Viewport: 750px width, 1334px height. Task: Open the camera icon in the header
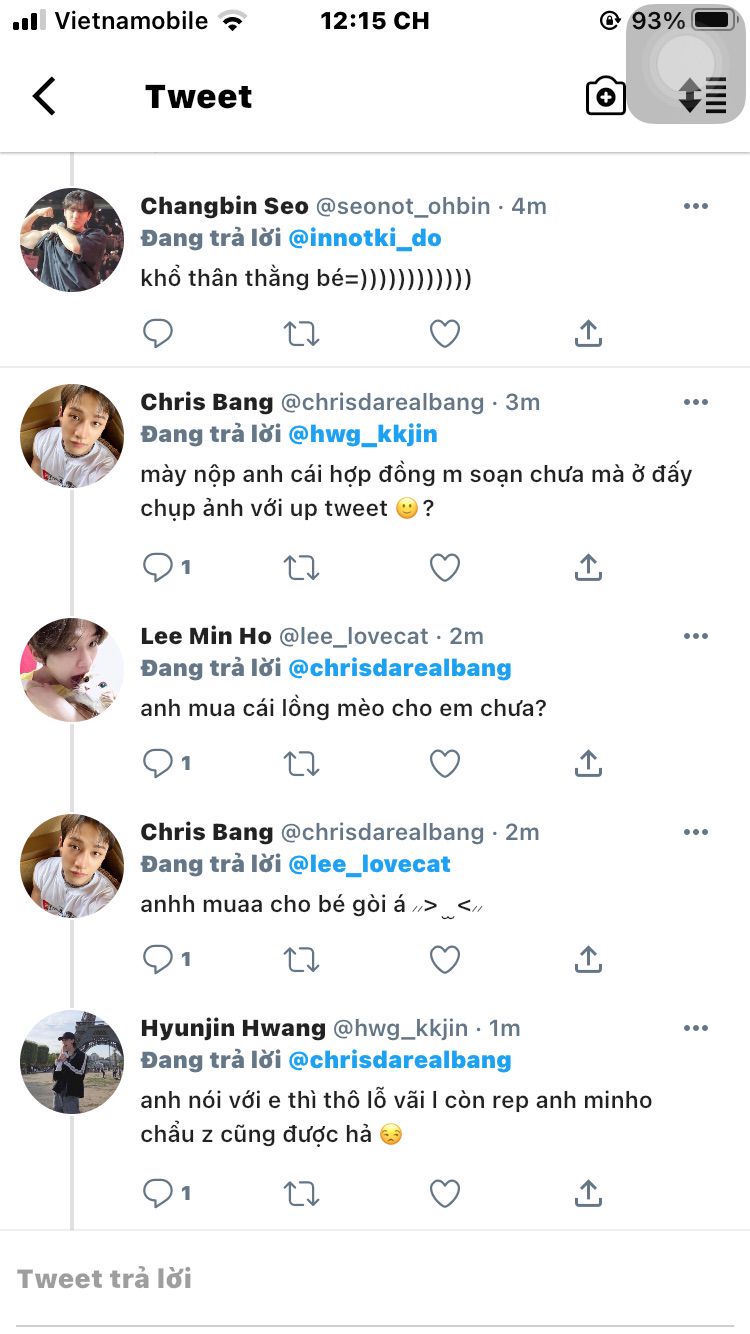coord(605,97)
